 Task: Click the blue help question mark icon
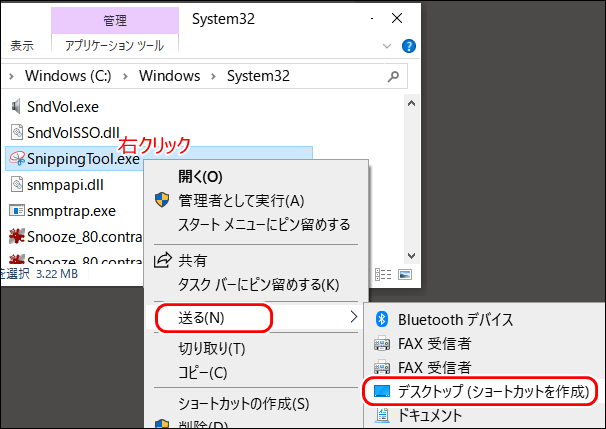click(x=409, y=46)
